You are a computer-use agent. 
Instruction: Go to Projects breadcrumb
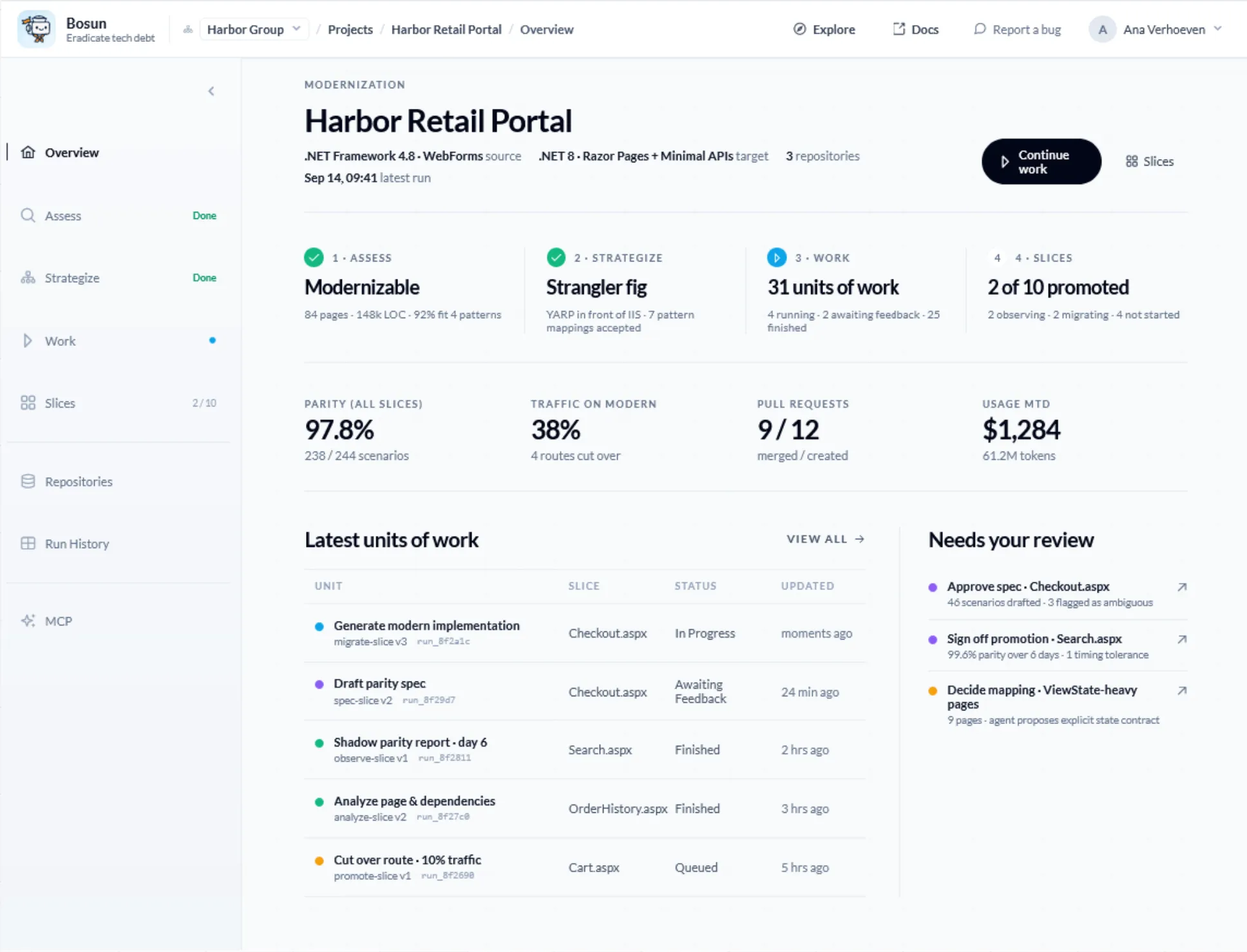coord(350,30)
